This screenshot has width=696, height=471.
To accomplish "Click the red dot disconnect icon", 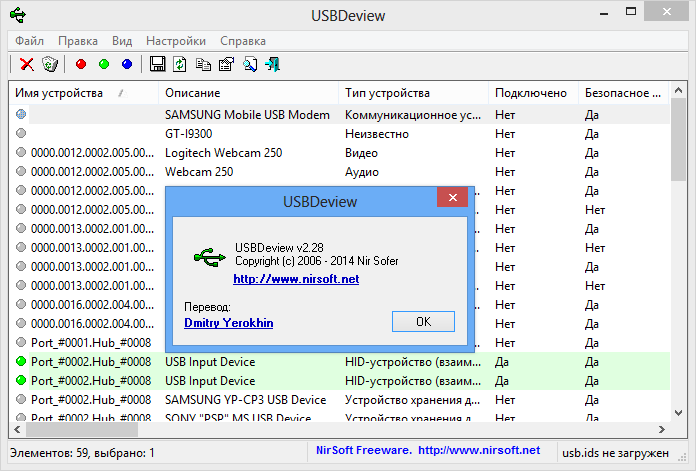I will point(81,64).
